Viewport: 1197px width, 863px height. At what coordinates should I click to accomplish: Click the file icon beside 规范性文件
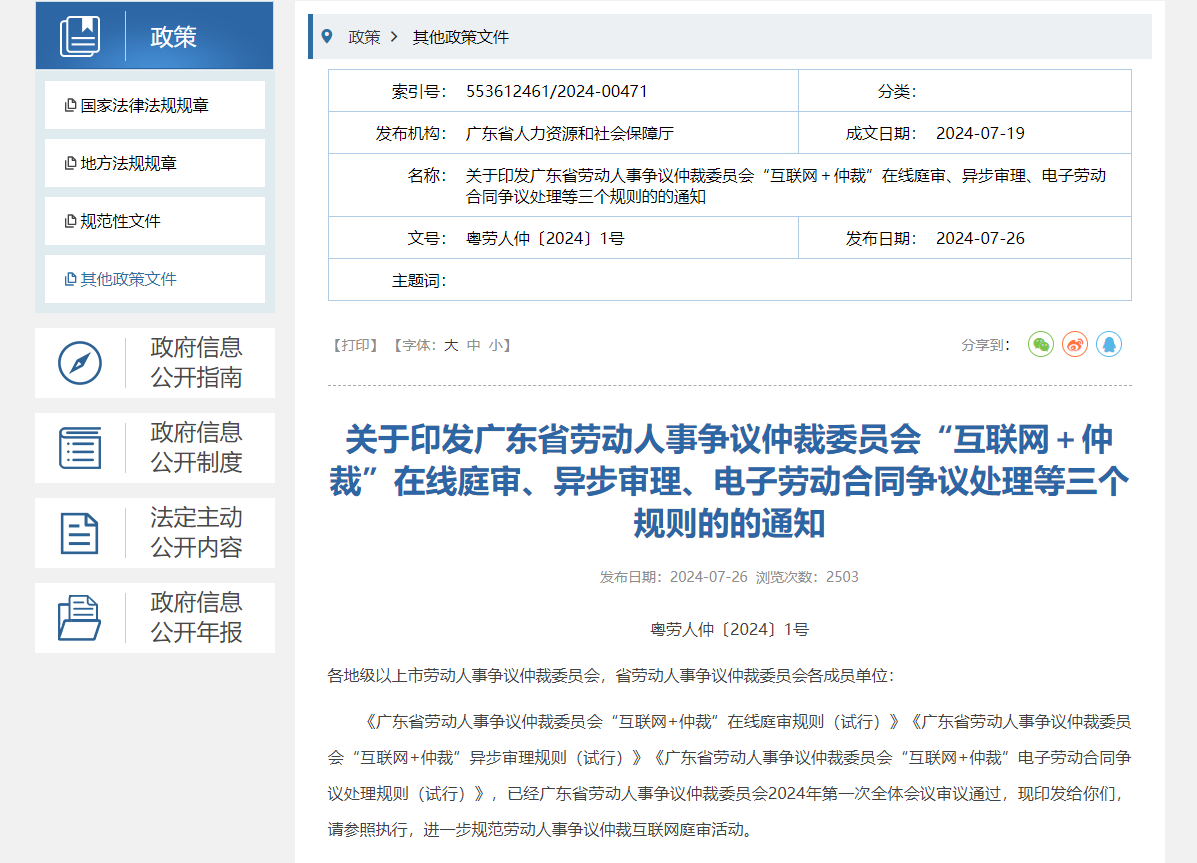click(x=71, y=221)
